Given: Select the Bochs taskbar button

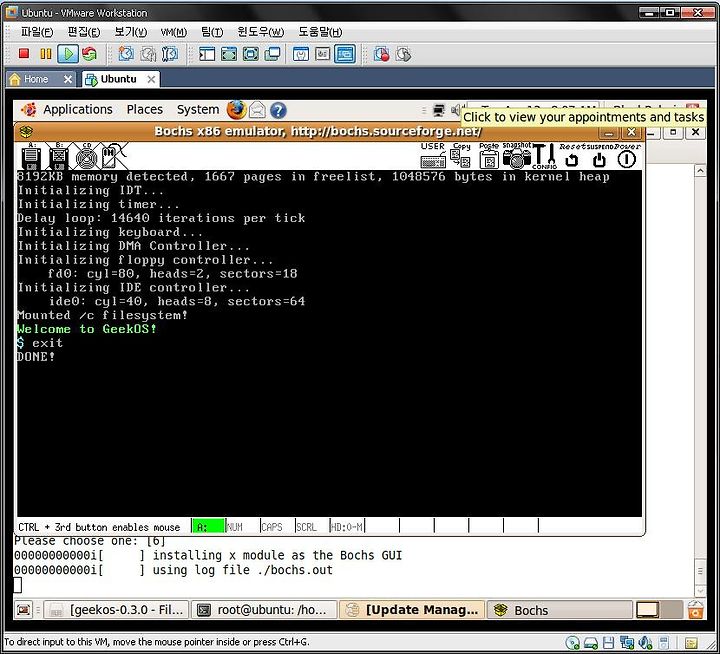Looking at the screenshot, I should [x=560, y=610].
